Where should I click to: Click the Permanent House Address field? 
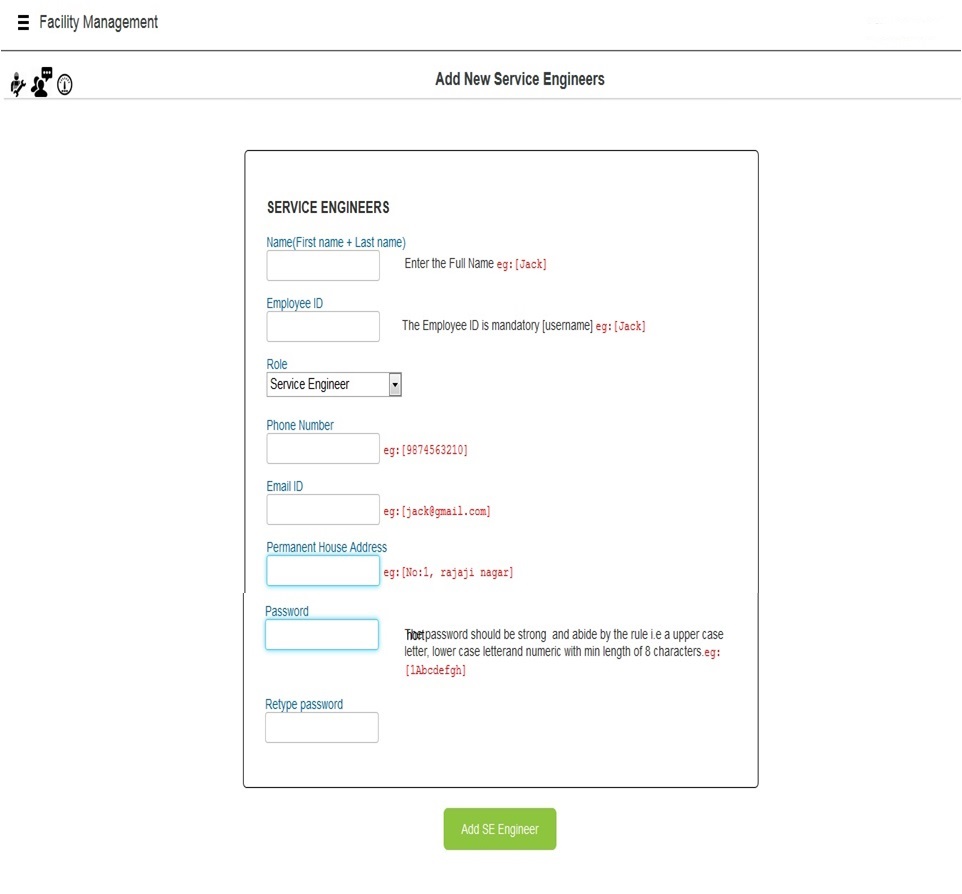323,571
